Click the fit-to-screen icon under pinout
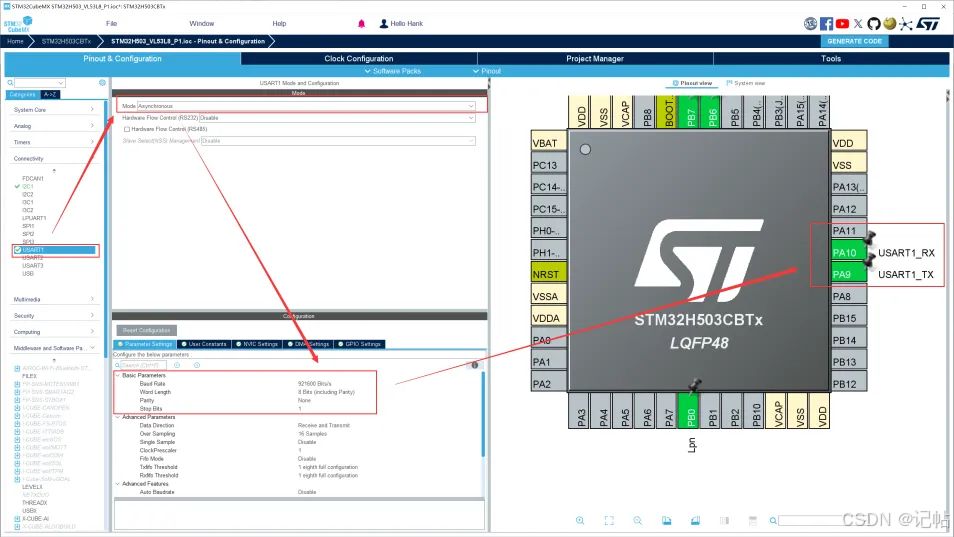Viewport: 954px width, 537px height. click(x=609, y=520)
